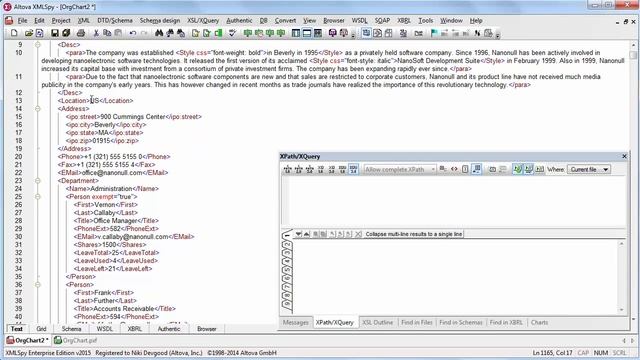The image size is (640, 360).
Task: Open the toolbar overflow arrow after purple icons
Action: coord(353,35)
